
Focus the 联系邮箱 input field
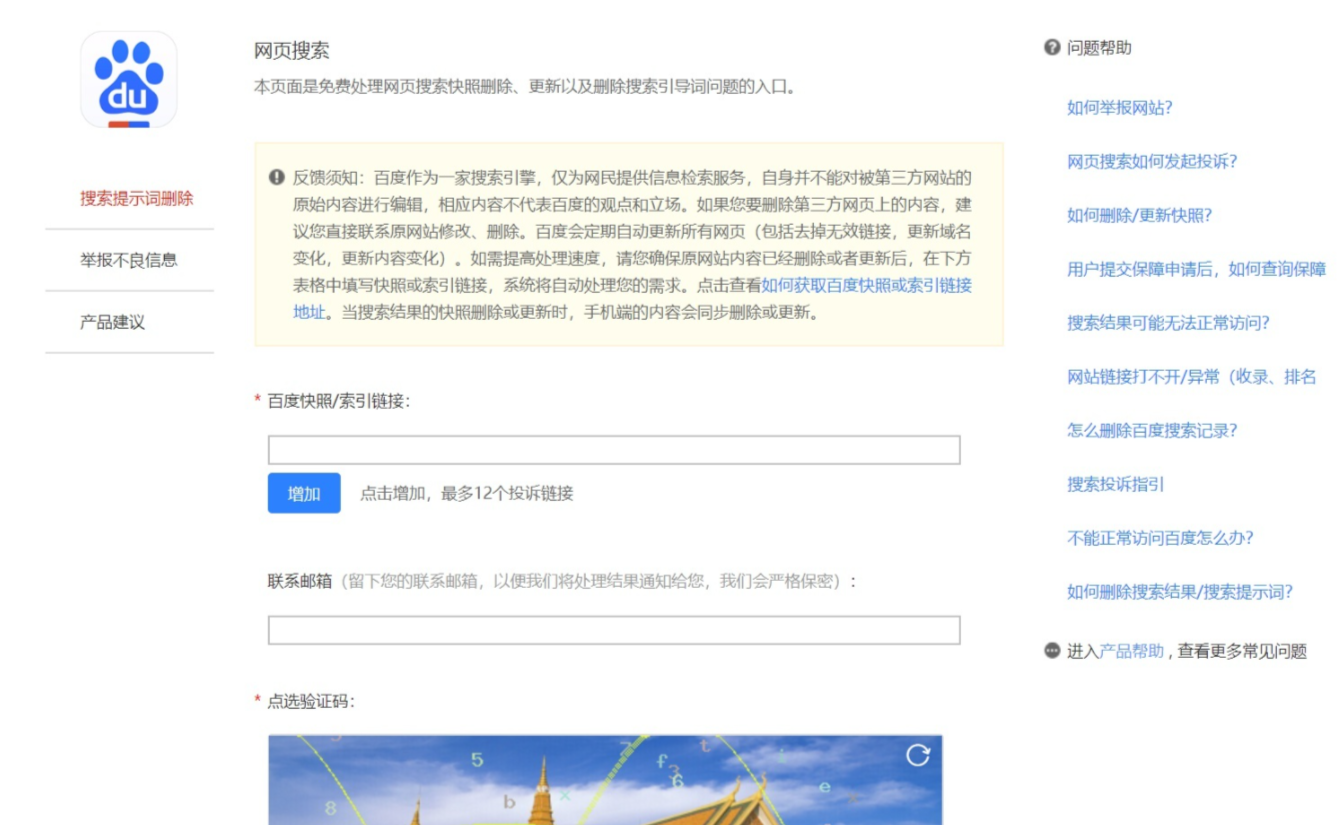pos(614,630)
